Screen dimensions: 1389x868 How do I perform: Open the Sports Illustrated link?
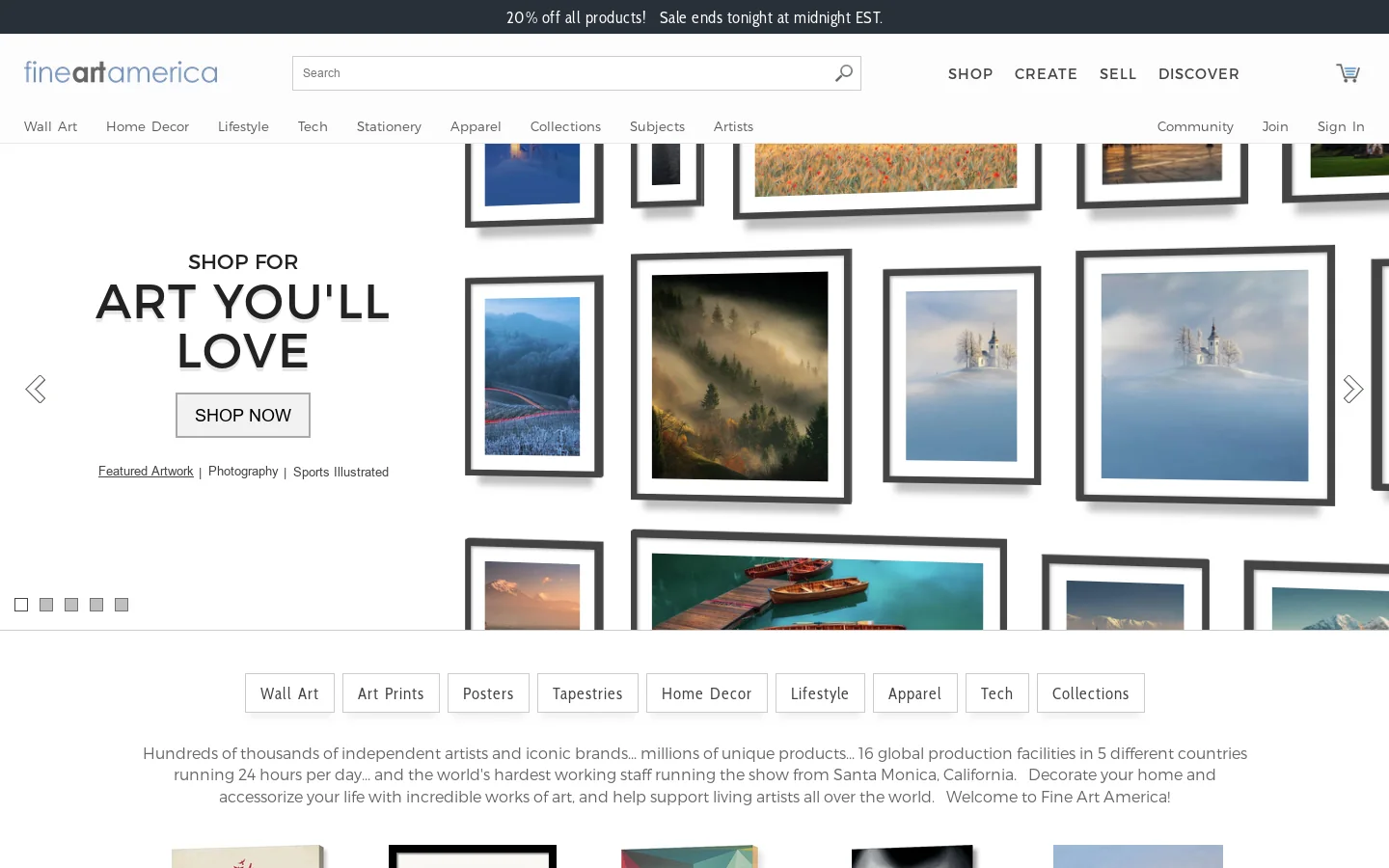coord(340,472)
